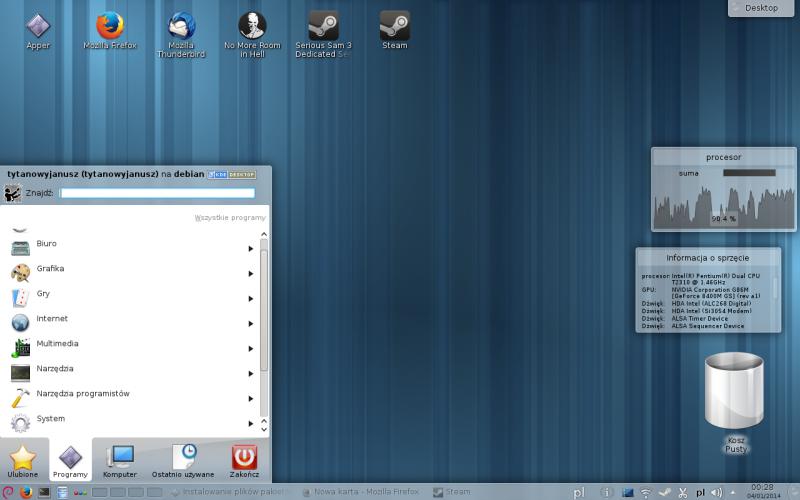Launch No More Room in Hell

252,25
